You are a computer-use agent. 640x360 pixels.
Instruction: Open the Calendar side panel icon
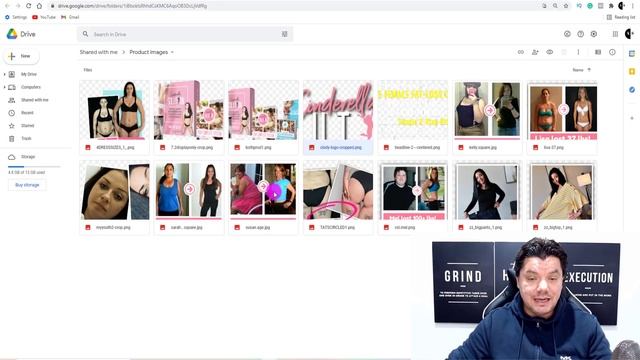click(632, 53)
